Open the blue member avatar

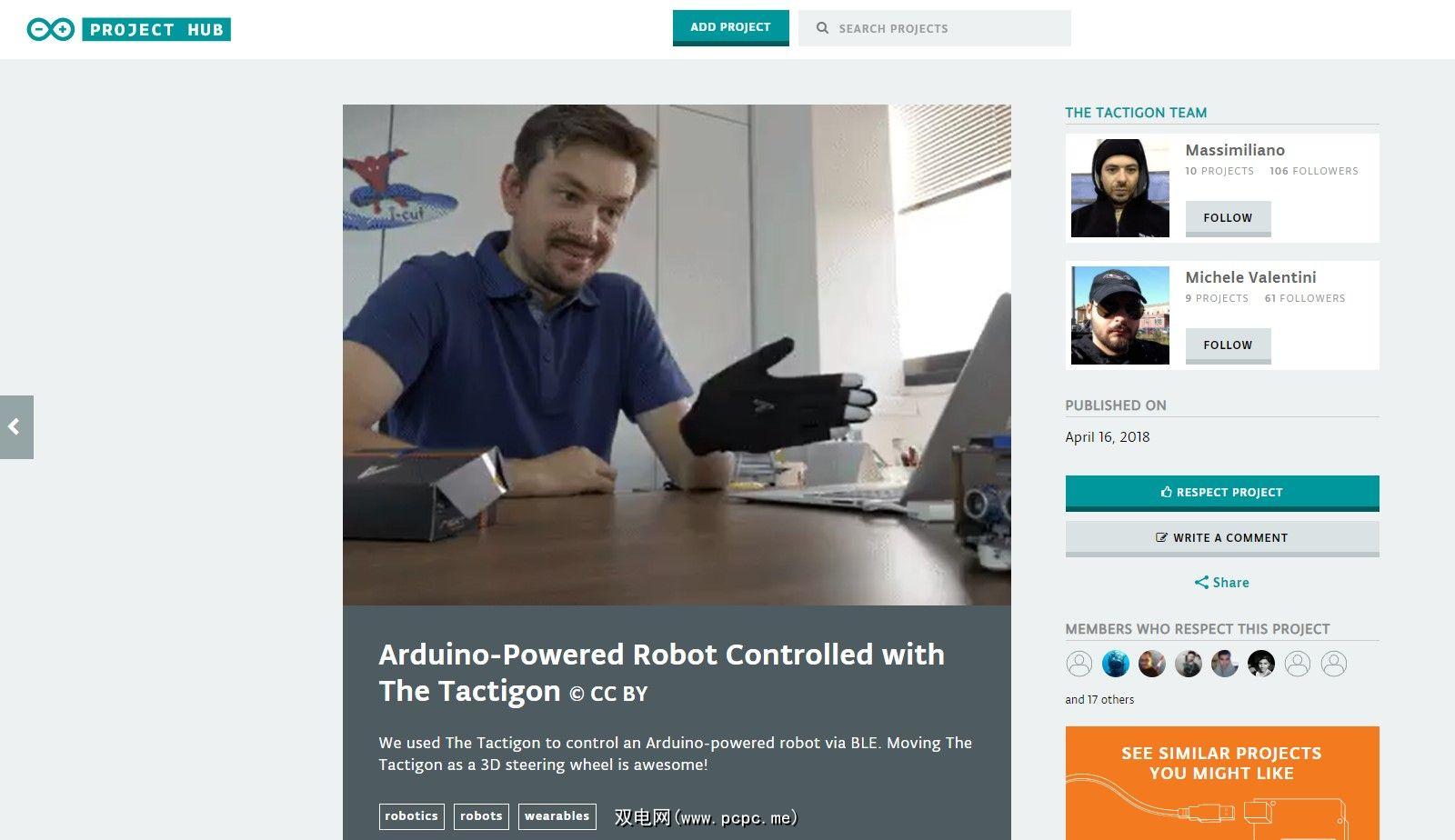[x=1116, y=664]
